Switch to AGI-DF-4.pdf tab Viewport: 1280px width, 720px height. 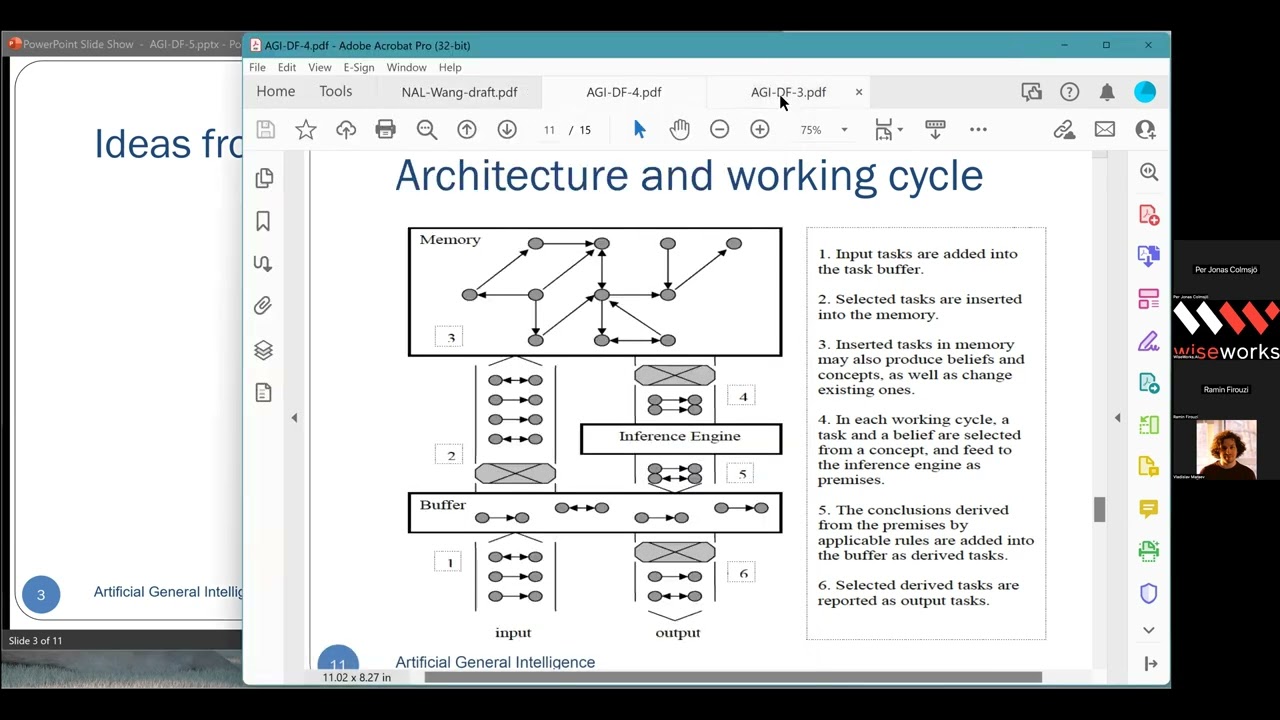point(624,92)
